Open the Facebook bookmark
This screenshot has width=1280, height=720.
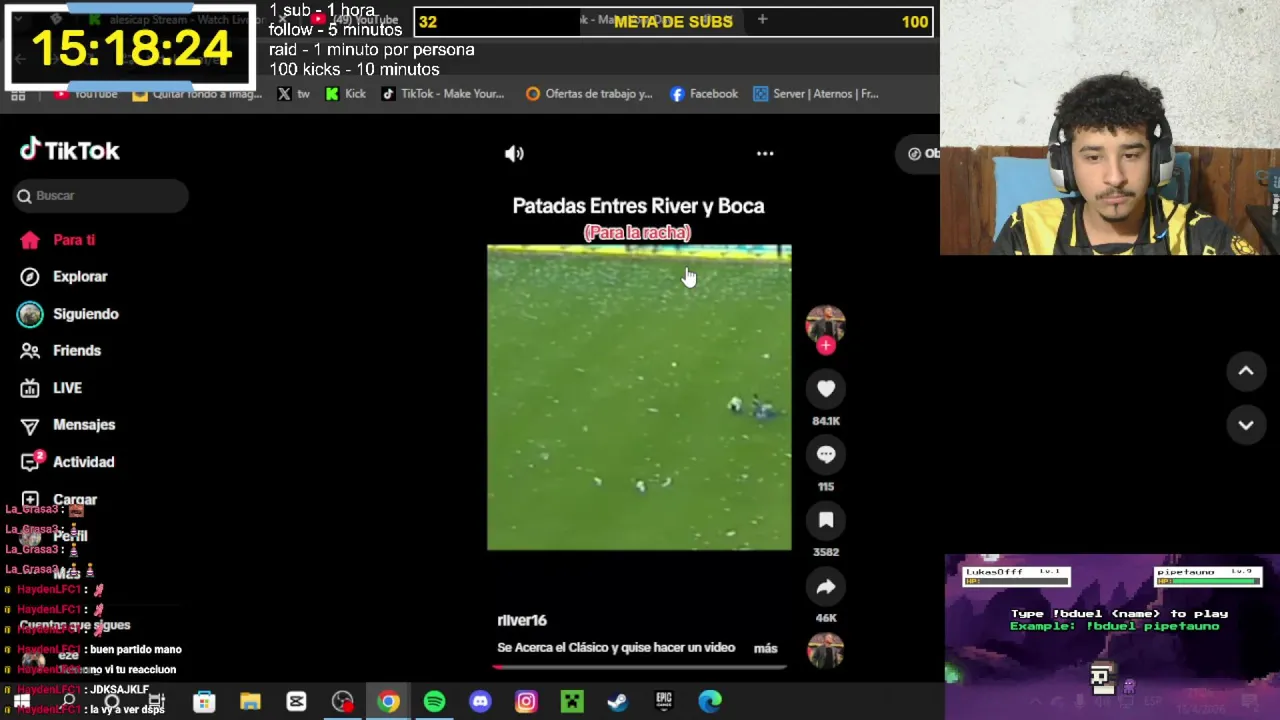(x=704, y=94)
